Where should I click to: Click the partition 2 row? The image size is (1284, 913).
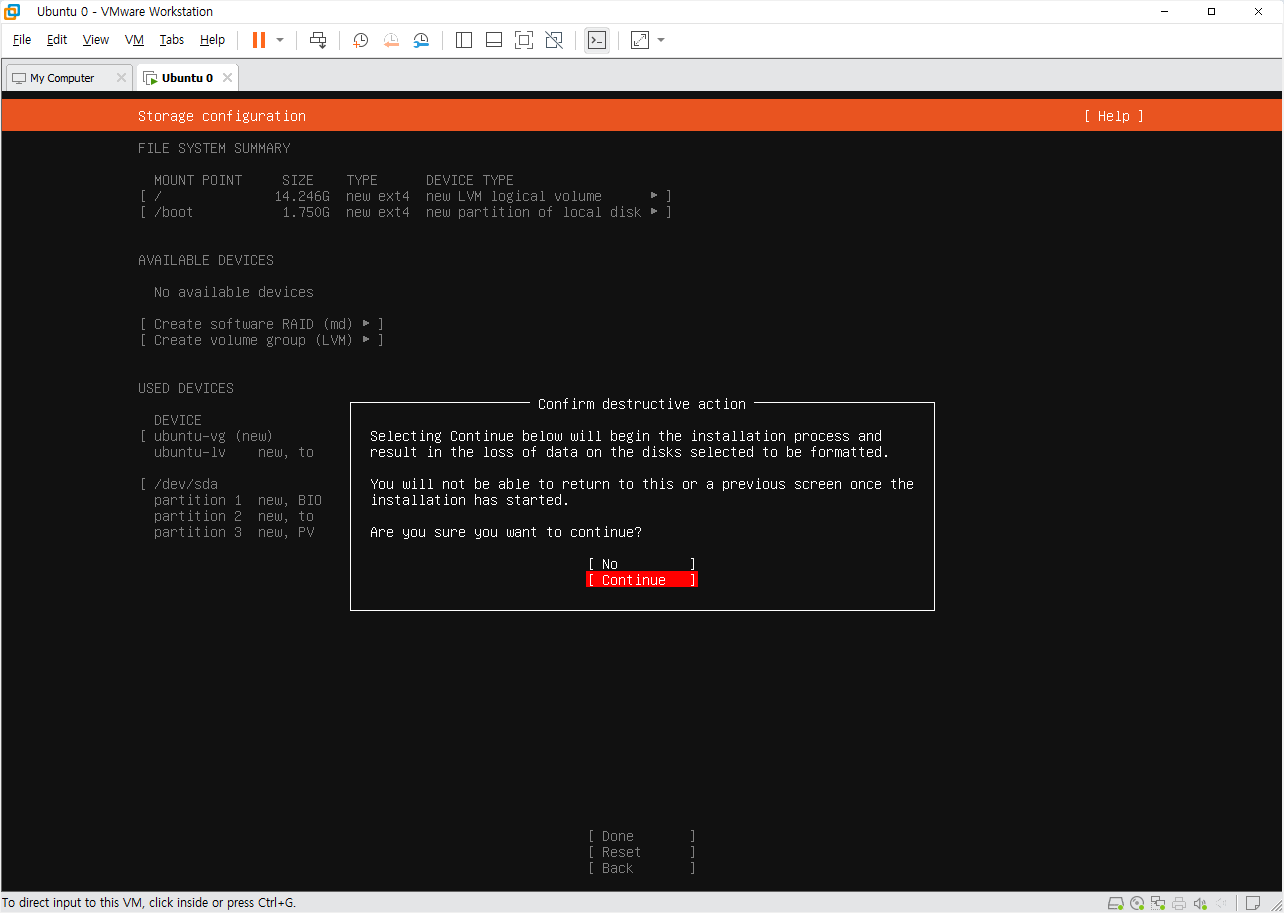(x=234, y=516)
